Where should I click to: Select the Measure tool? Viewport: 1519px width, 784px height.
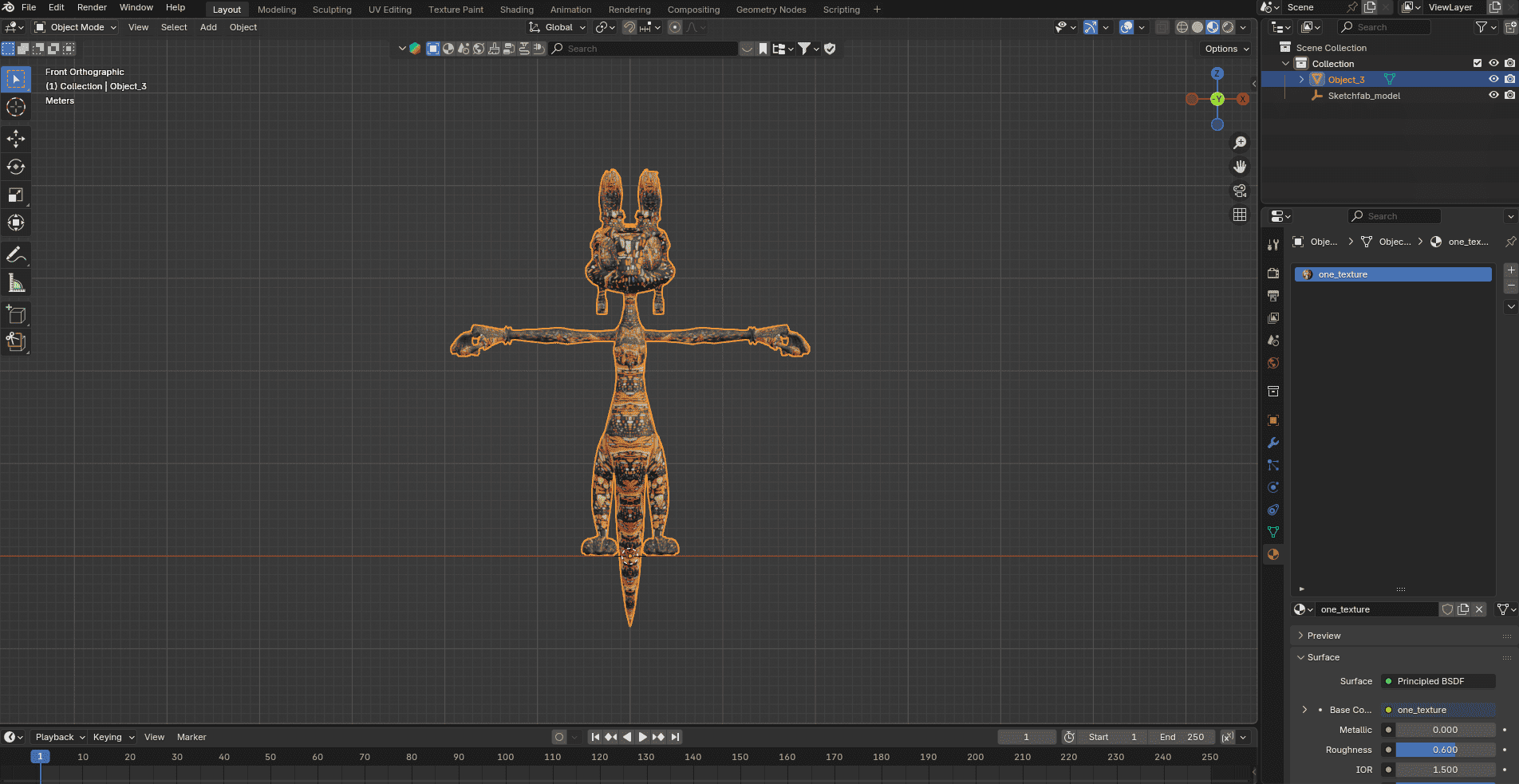[16, 283]
